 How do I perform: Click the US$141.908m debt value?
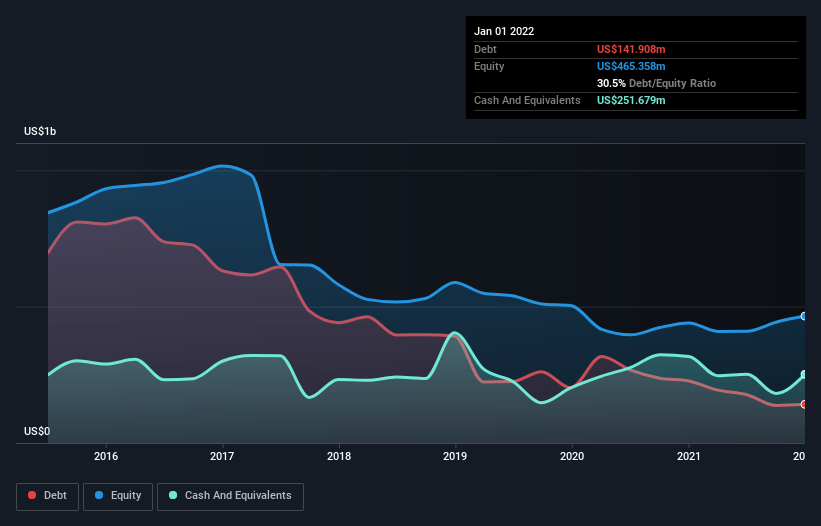[x=631, y=49]
